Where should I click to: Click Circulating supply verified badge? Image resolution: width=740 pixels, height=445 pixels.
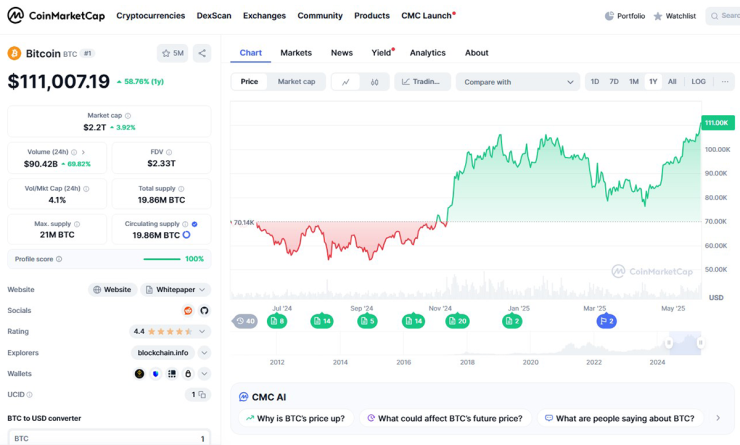point(194,224)
